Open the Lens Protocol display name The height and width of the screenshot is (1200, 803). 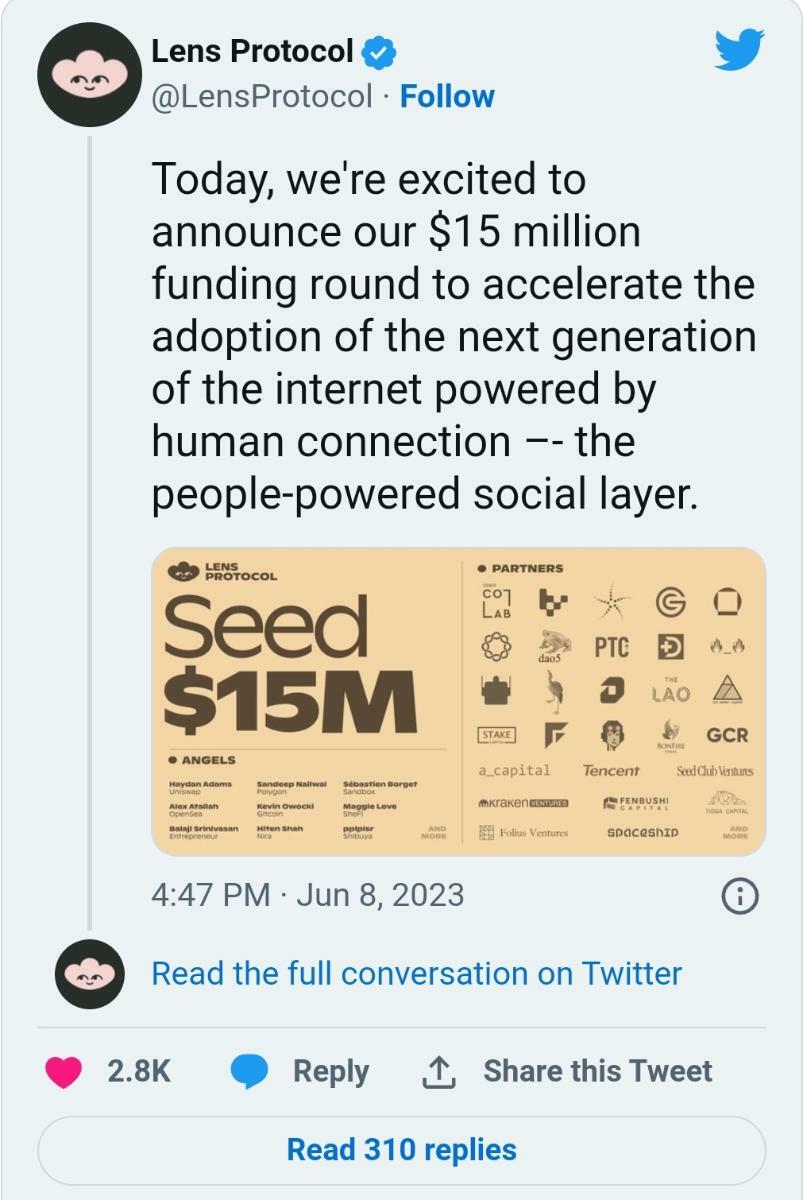point(252,51)
